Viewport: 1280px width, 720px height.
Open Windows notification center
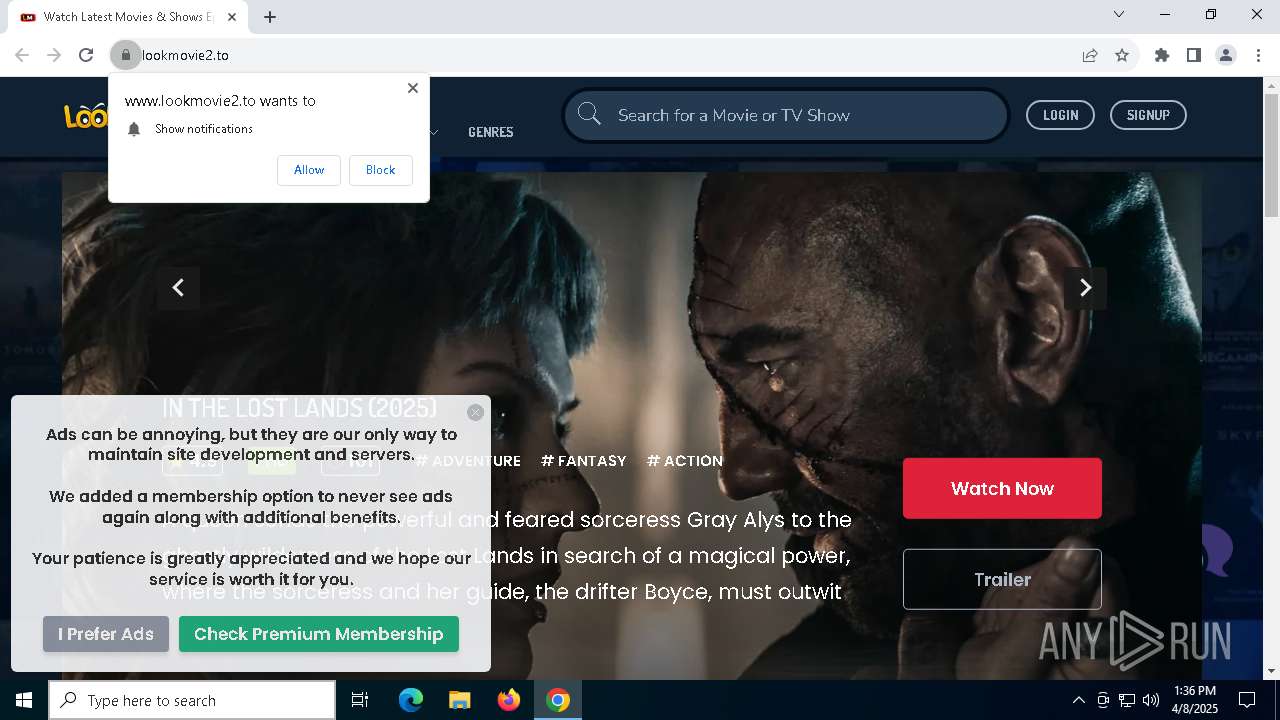(x=1247, y=700)
